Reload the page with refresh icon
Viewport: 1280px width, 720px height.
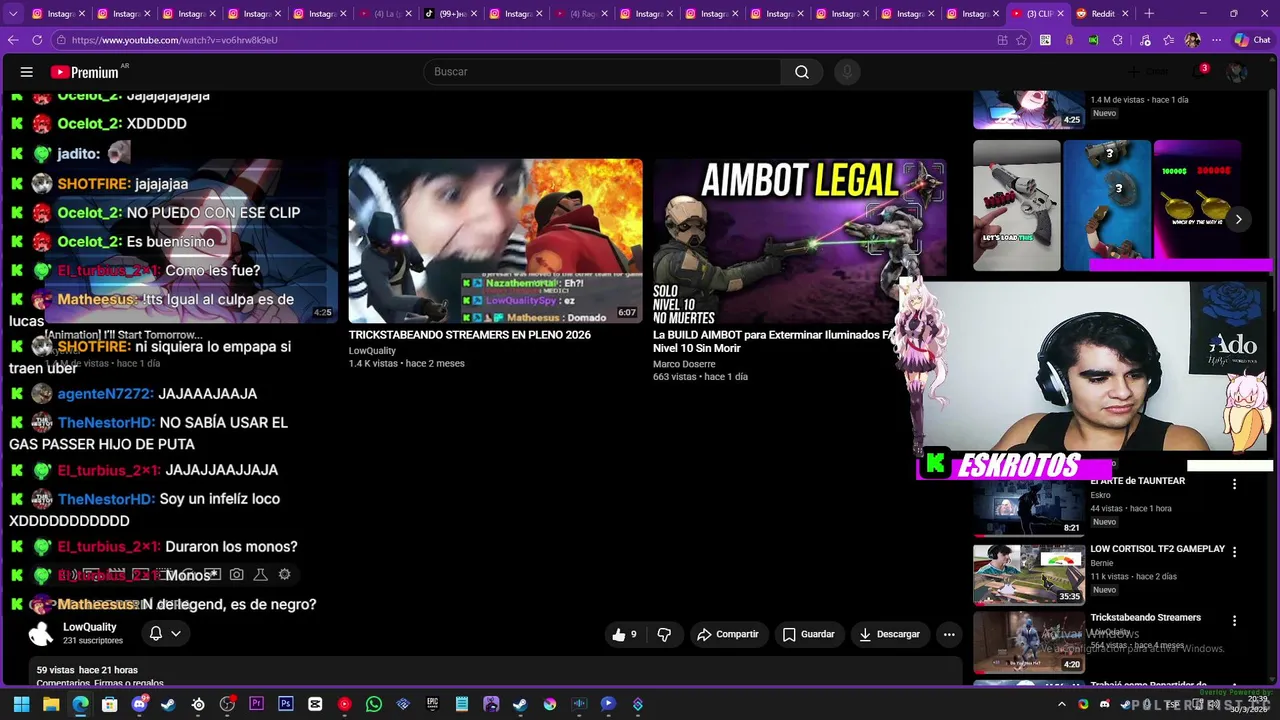click(37, 40)
